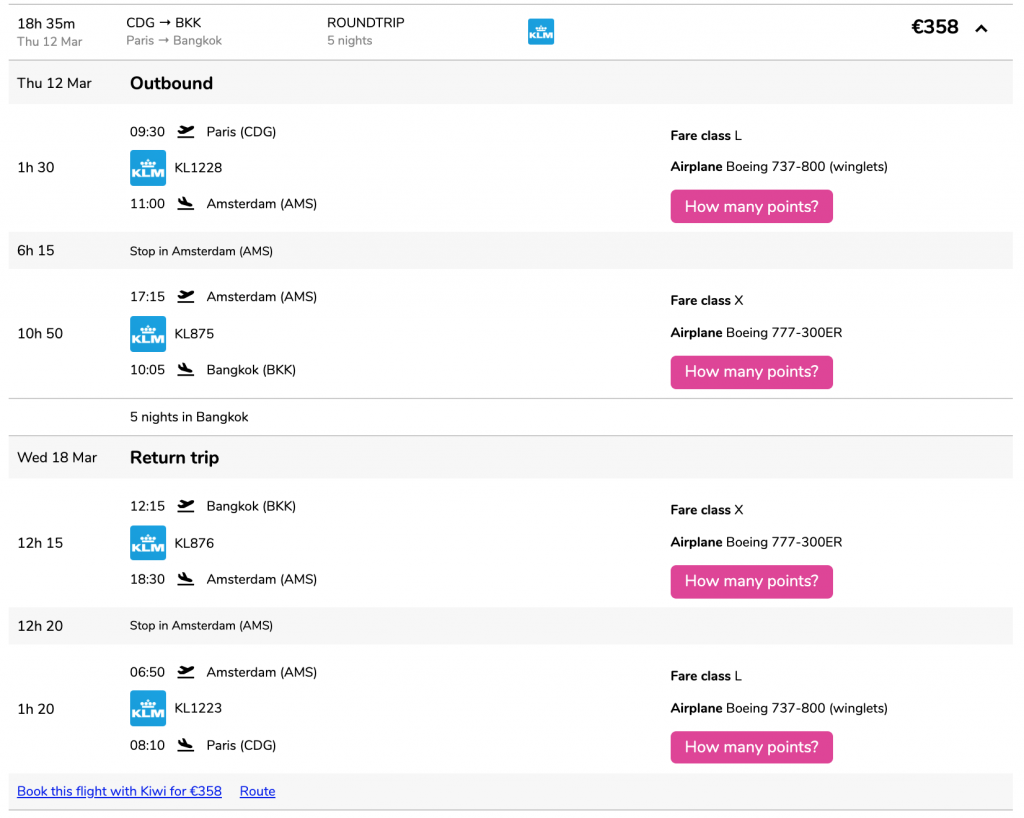1024x818 pixels.
Task: Click the '12h 15' flight duration
Action: (40, 543)
